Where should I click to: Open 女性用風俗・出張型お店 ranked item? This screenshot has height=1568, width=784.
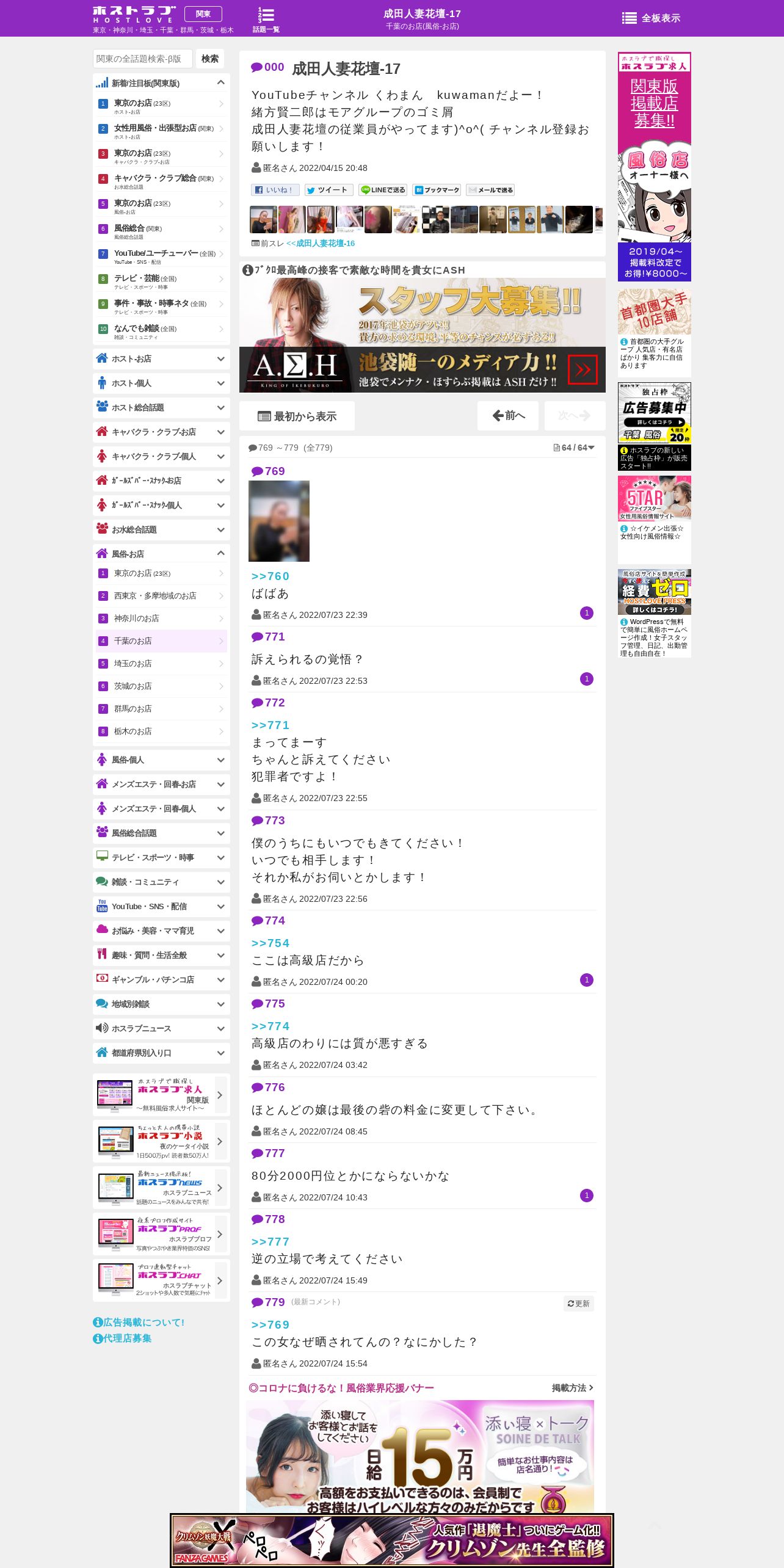tap(161, 131)
